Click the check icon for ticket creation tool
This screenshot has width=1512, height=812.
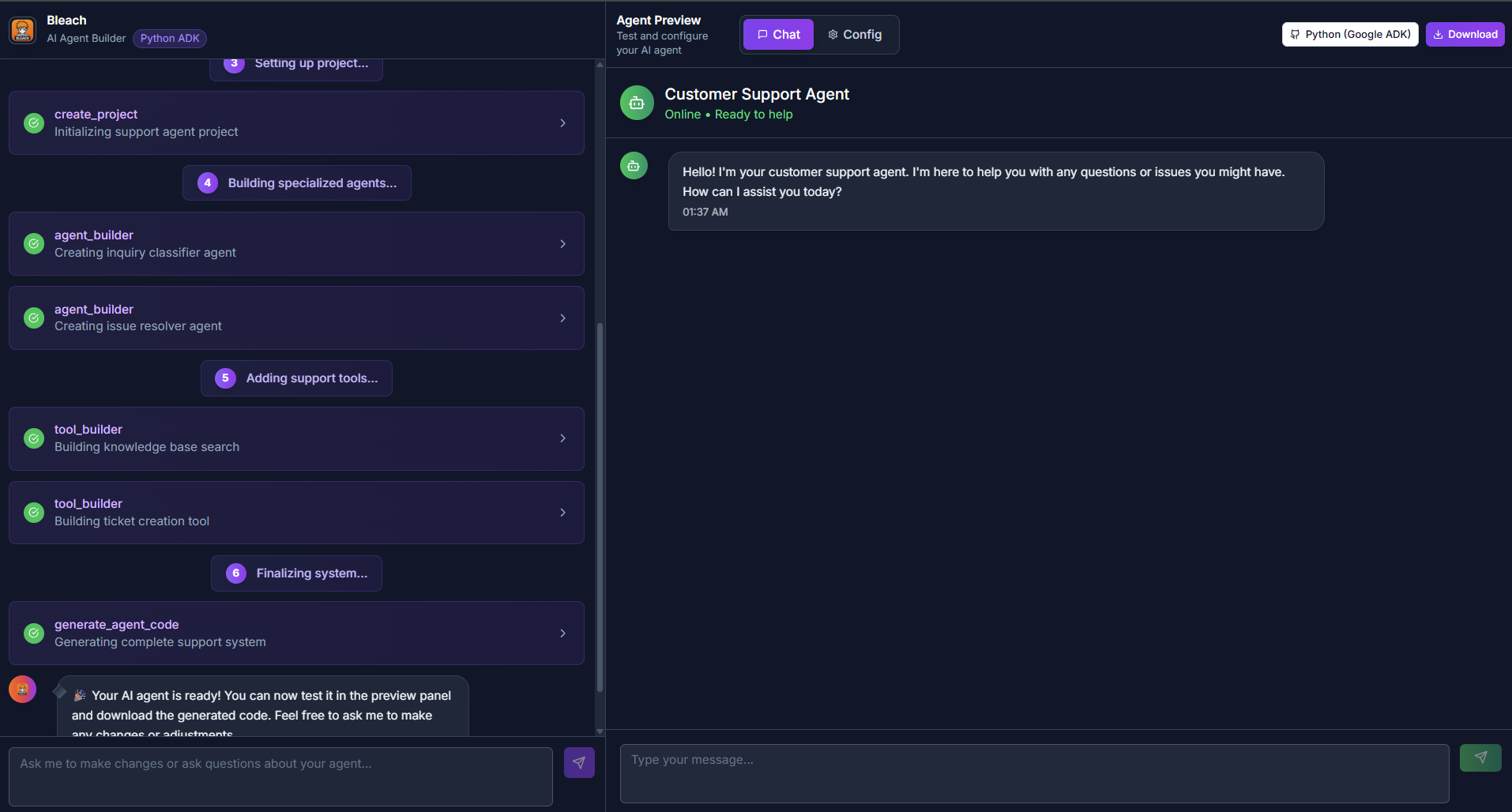tap(34, 513)
